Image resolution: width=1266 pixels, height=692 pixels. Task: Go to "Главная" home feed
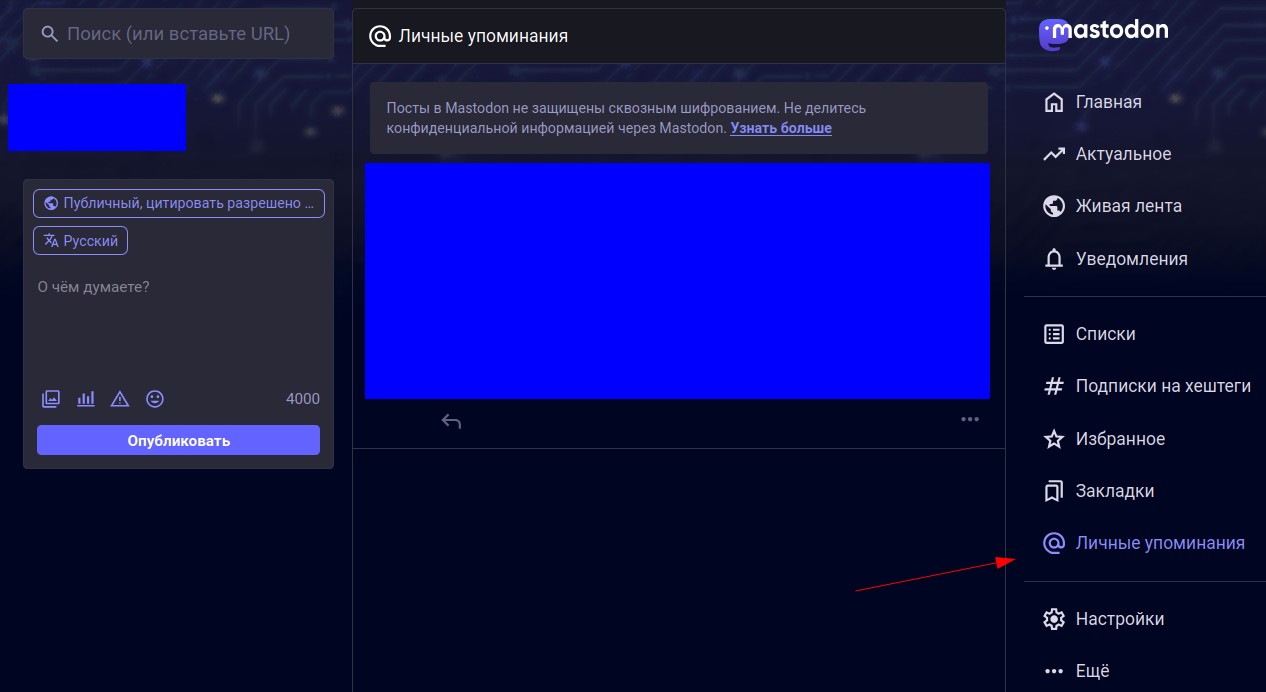click(x=1107, y=102)
